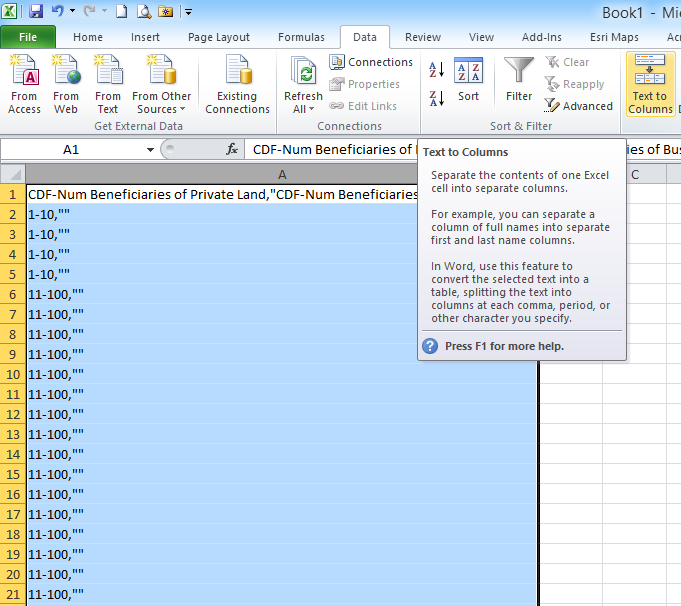This screenshot has width=681, height=606.
Task: Open the Customize Quick Access Toolbar dropdown
Action: pyautogui.click(x=189, y=13)
